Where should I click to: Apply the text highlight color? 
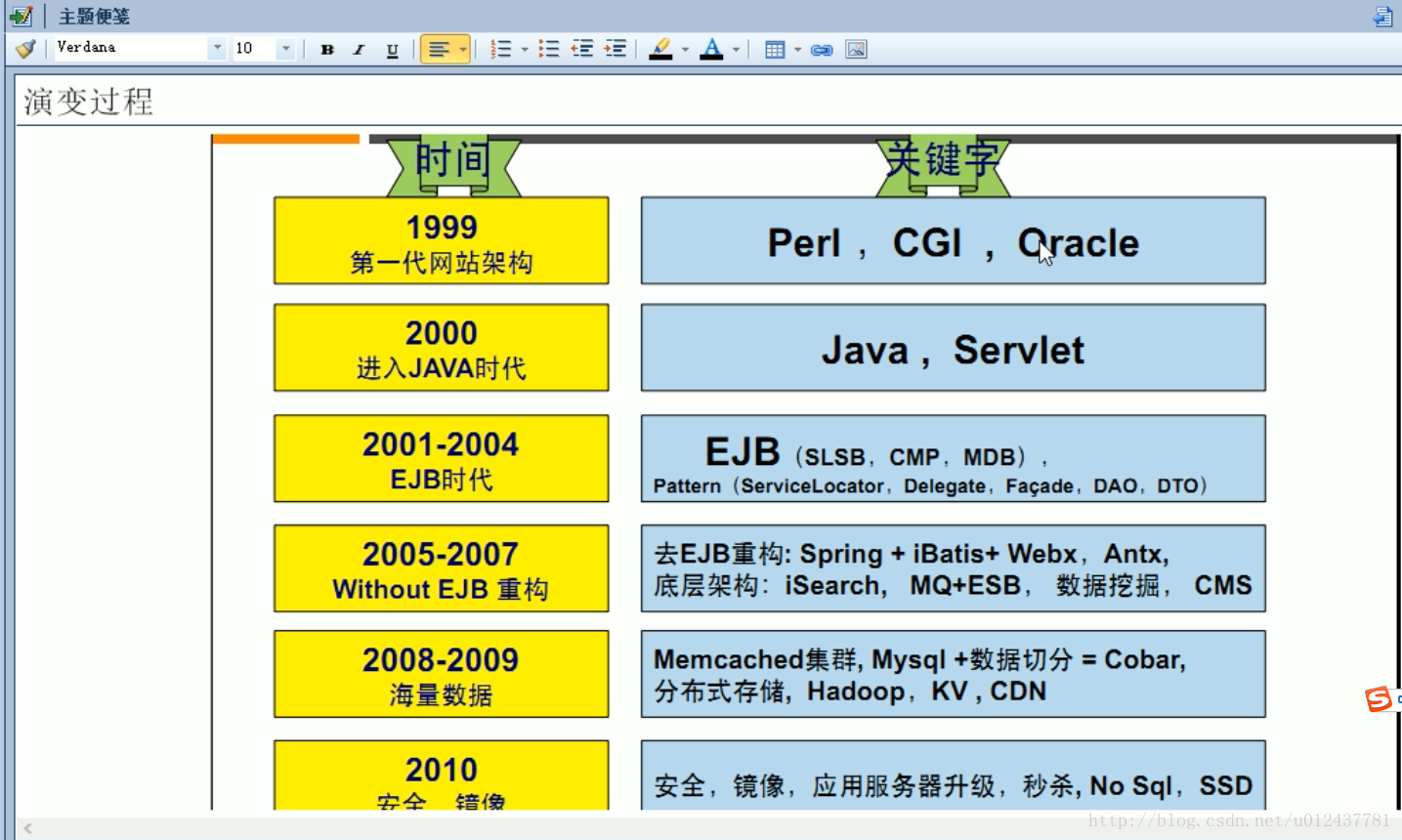[661, 49]
